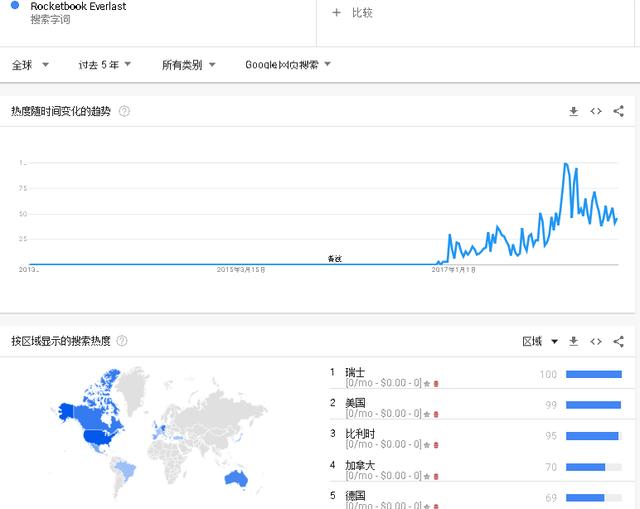Click the Rocketbook Everlast search term
640x509 pixels.
click(x=78, y=6)
